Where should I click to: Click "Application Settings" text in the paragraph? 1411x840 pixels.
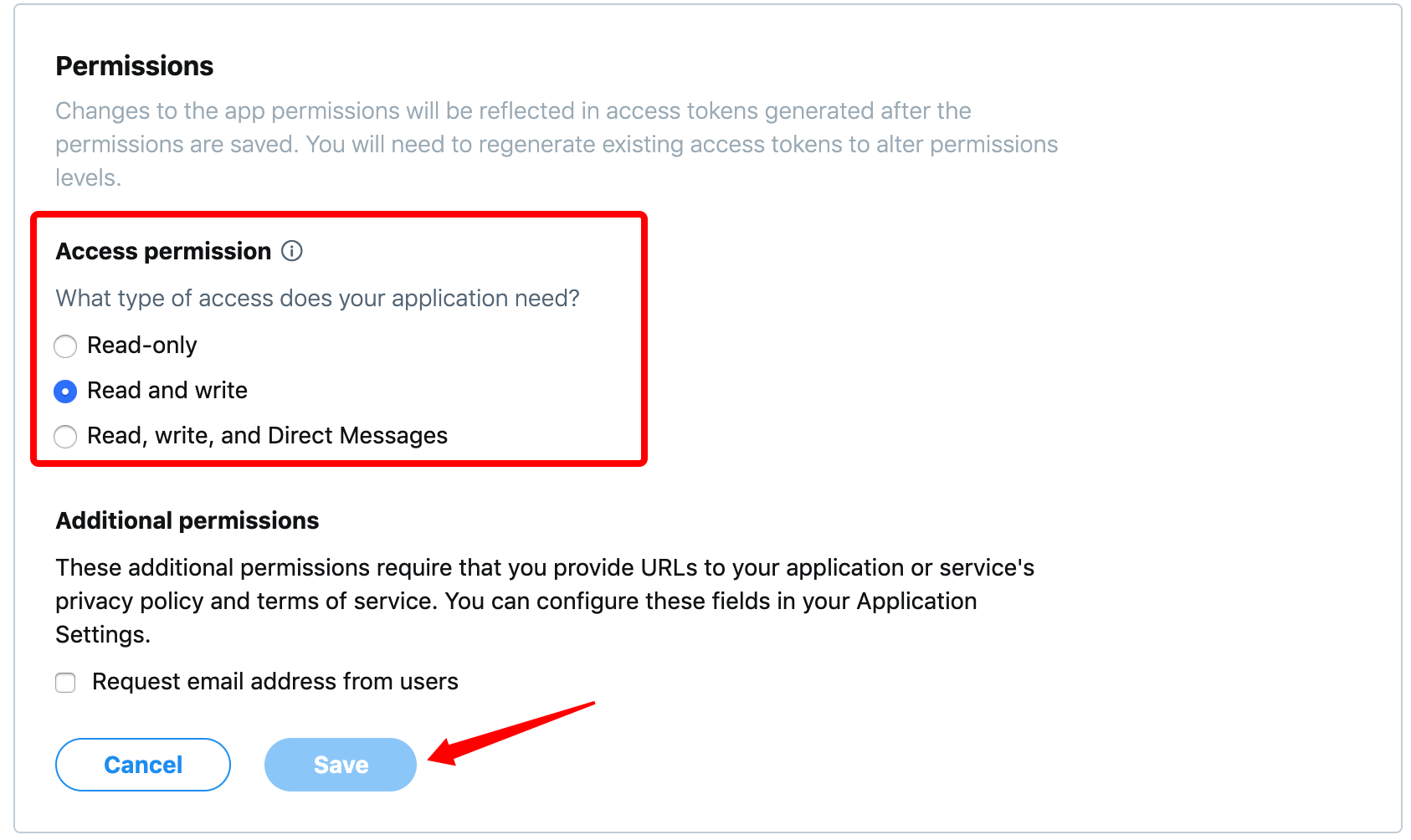tap(916, 602)
